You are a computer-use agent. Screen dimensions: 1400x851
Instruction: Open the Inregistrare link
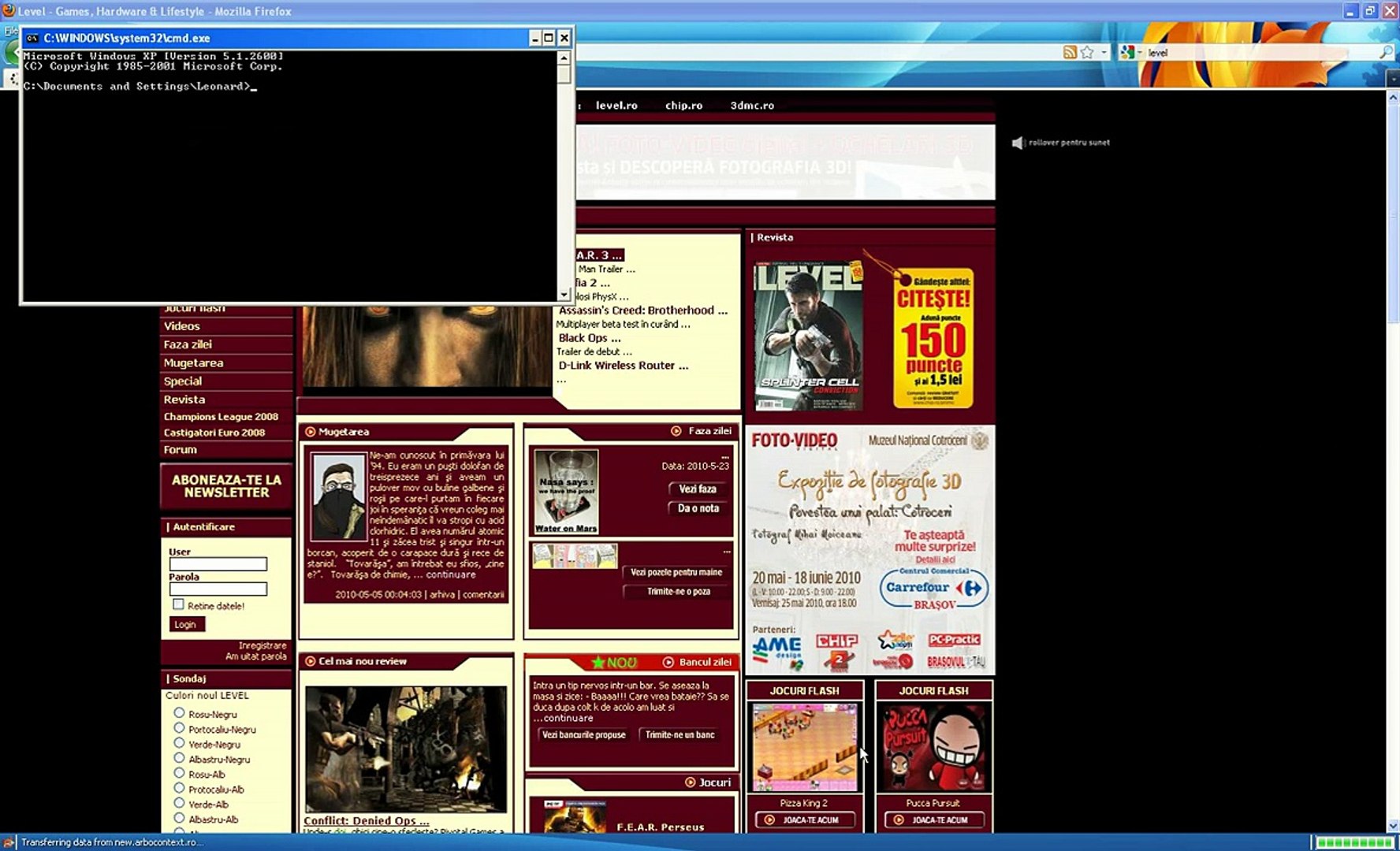(262, 645)
